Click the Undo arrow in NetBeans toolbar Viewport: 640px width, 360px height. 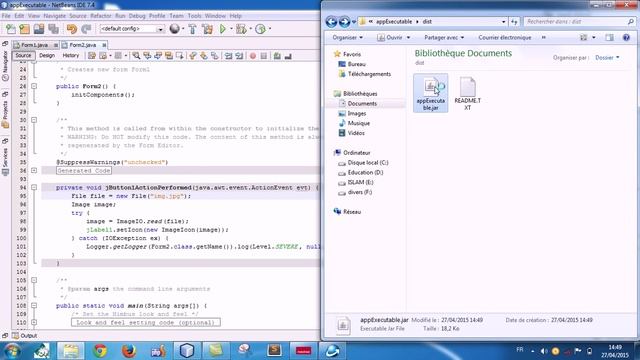72,29
